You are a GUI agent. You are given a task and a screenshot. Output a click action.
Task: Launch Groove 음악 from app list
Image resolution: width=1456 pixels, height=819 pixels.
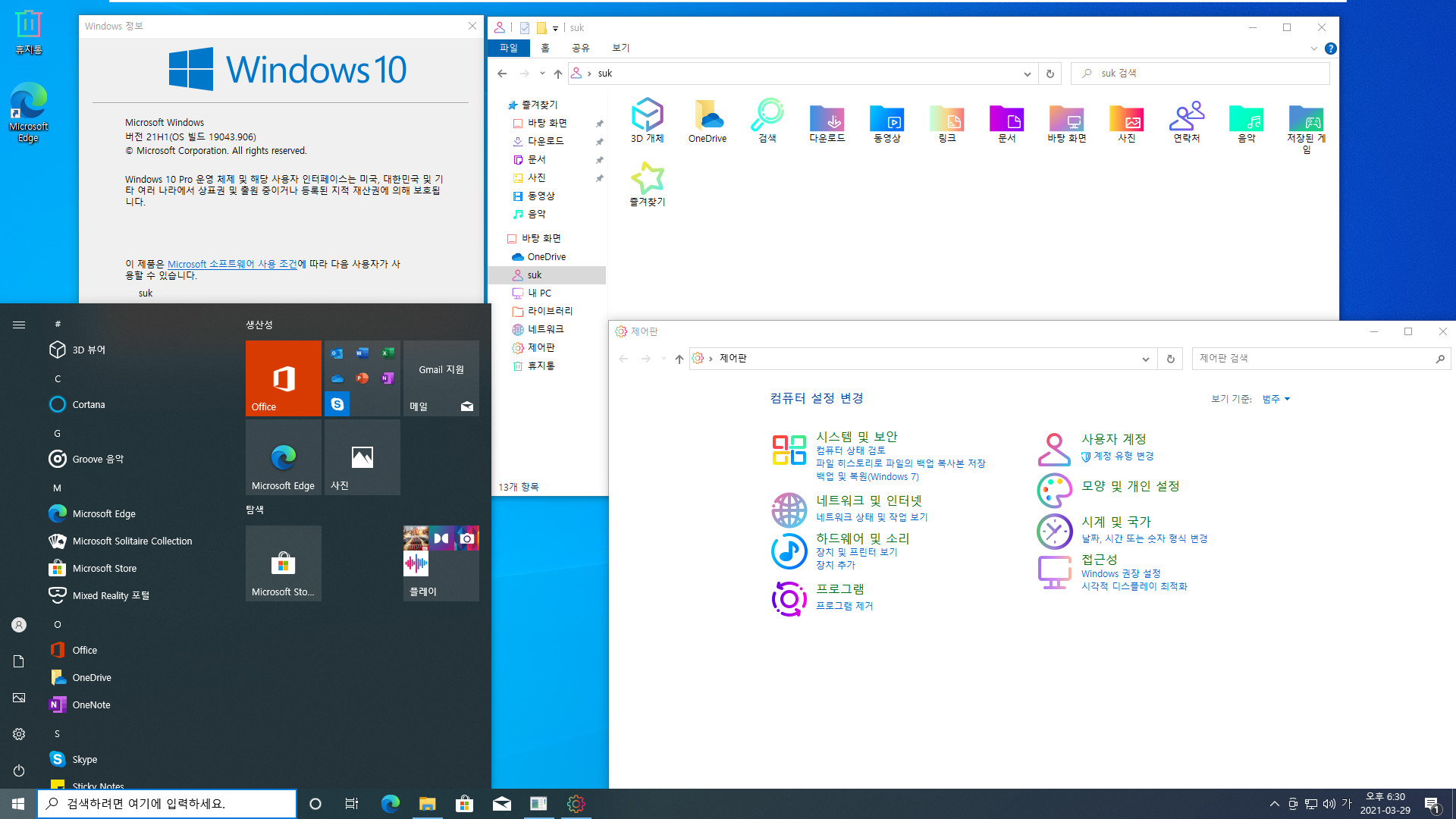point(86,459)
